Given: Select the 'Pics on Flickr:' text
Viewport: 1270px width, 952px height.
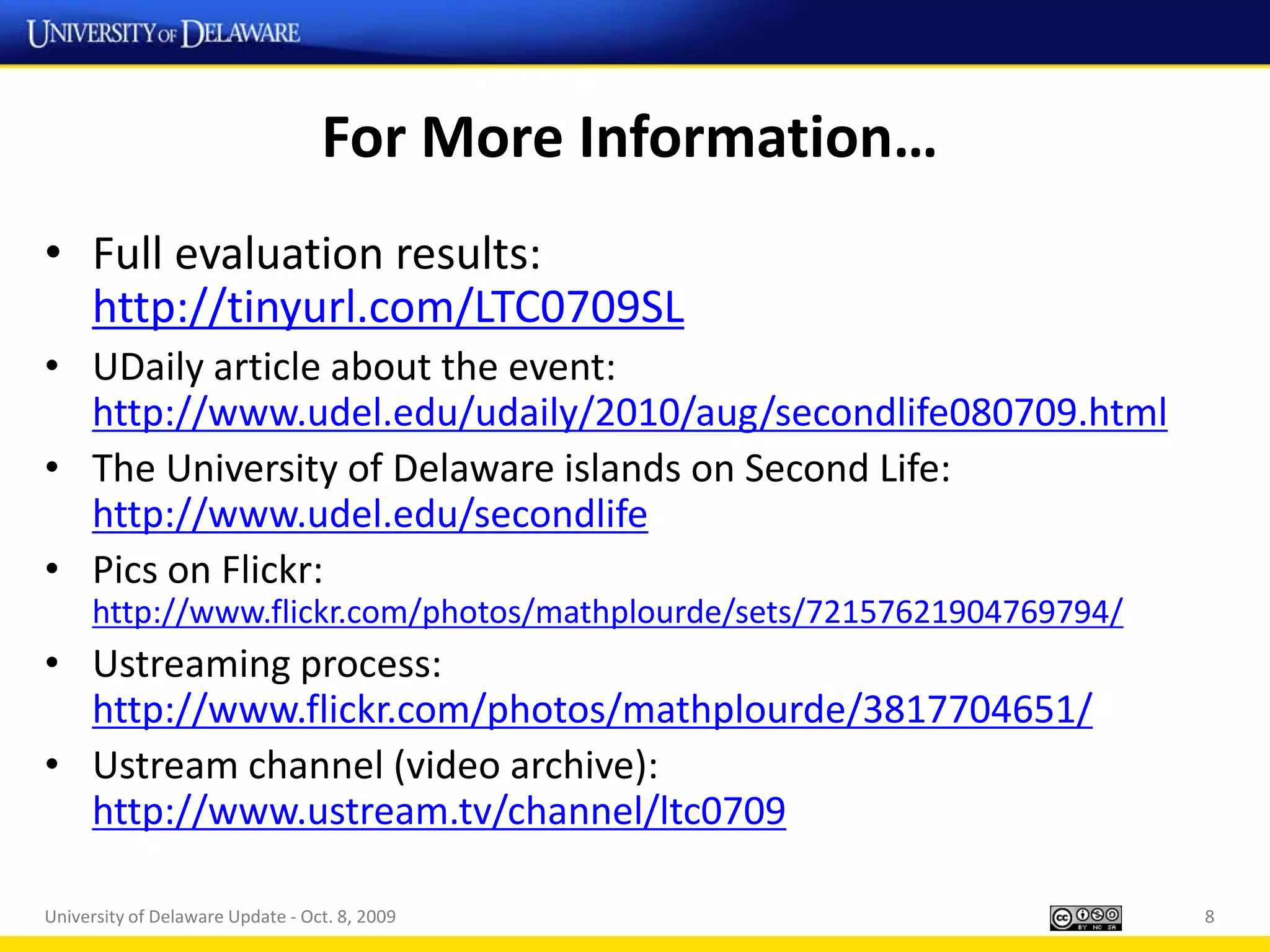Looking at the screenshot, I should [x=208, y=570].
